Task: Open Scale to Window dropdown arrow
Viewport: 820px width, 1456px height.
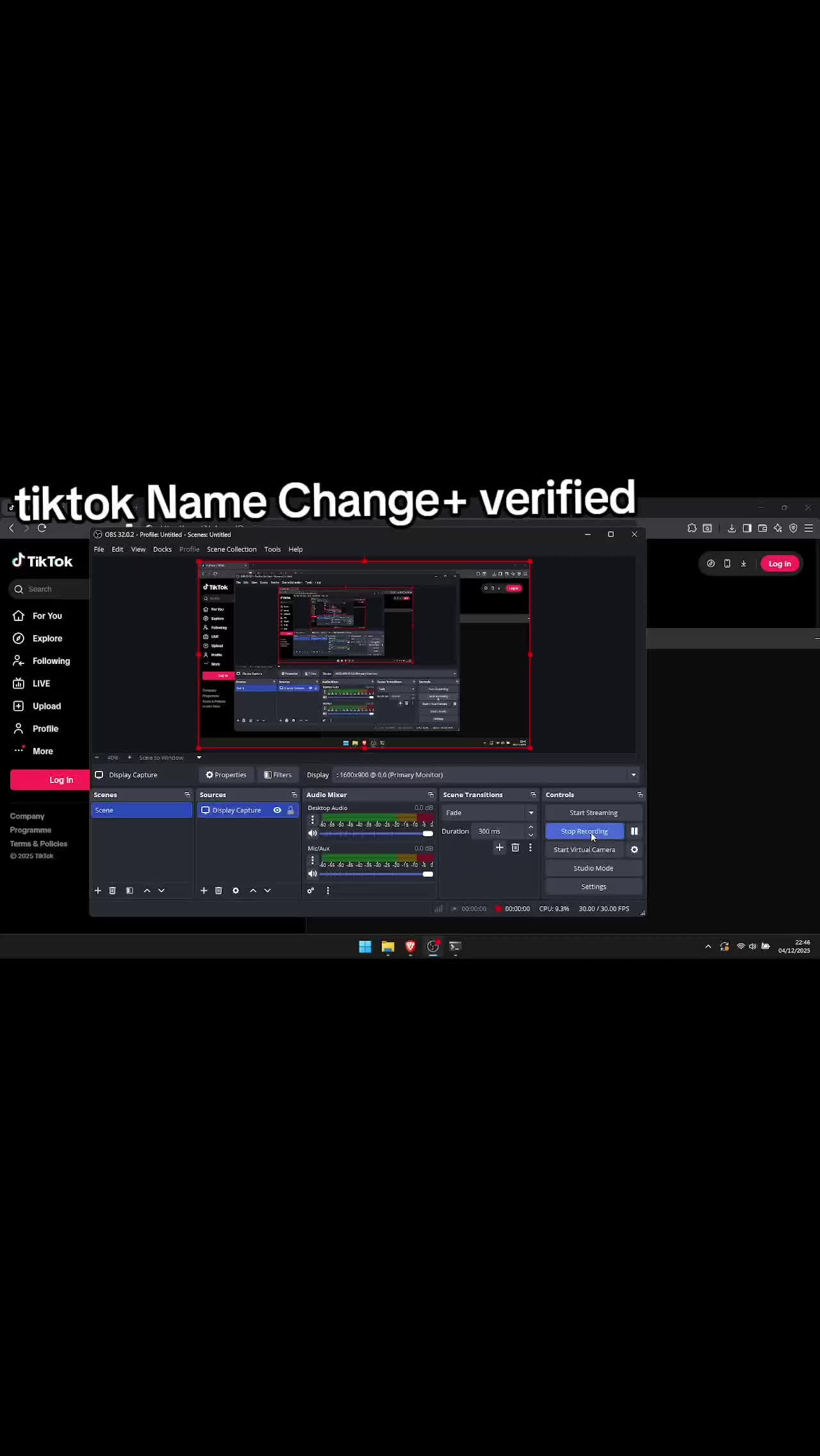Action: (199, 757)
